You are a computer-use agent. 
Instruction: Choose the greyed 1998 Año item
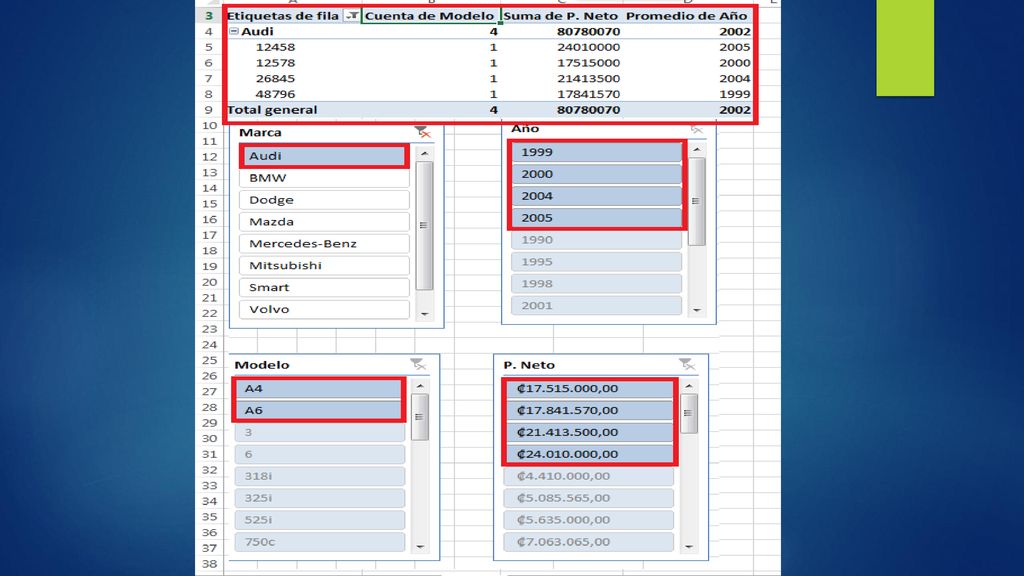tap(597, 283)
